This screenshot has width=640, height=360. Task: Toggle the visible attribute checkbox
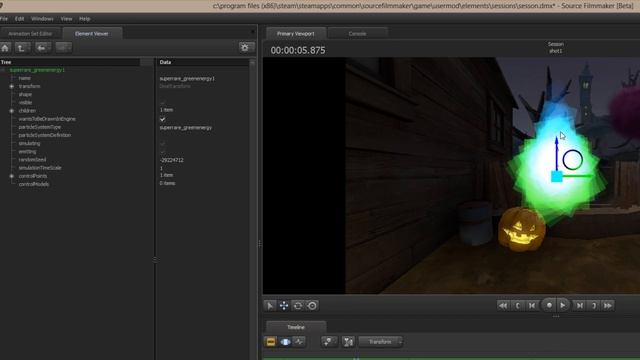pyautogui.click(x=162, y=103)
